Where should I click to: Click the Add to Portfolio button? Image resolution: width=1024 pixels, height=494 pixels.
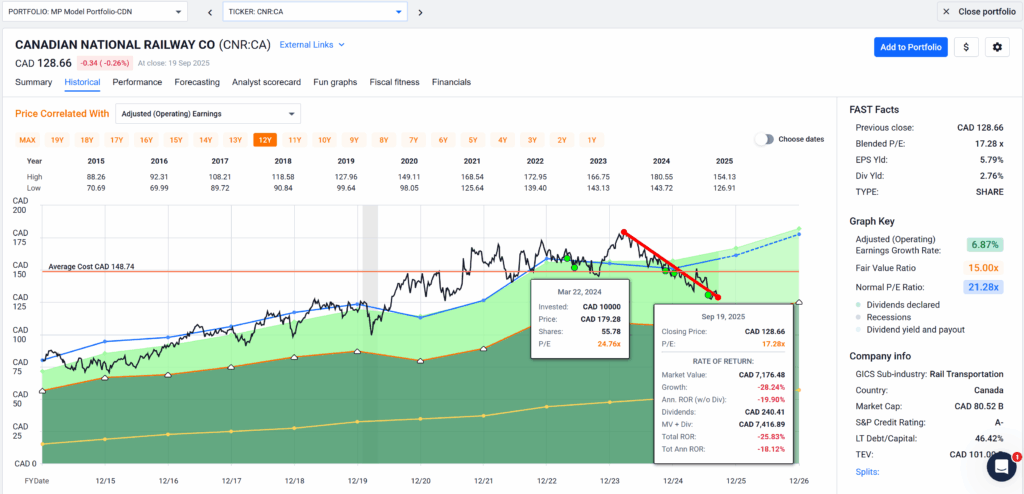click(910, 47)
